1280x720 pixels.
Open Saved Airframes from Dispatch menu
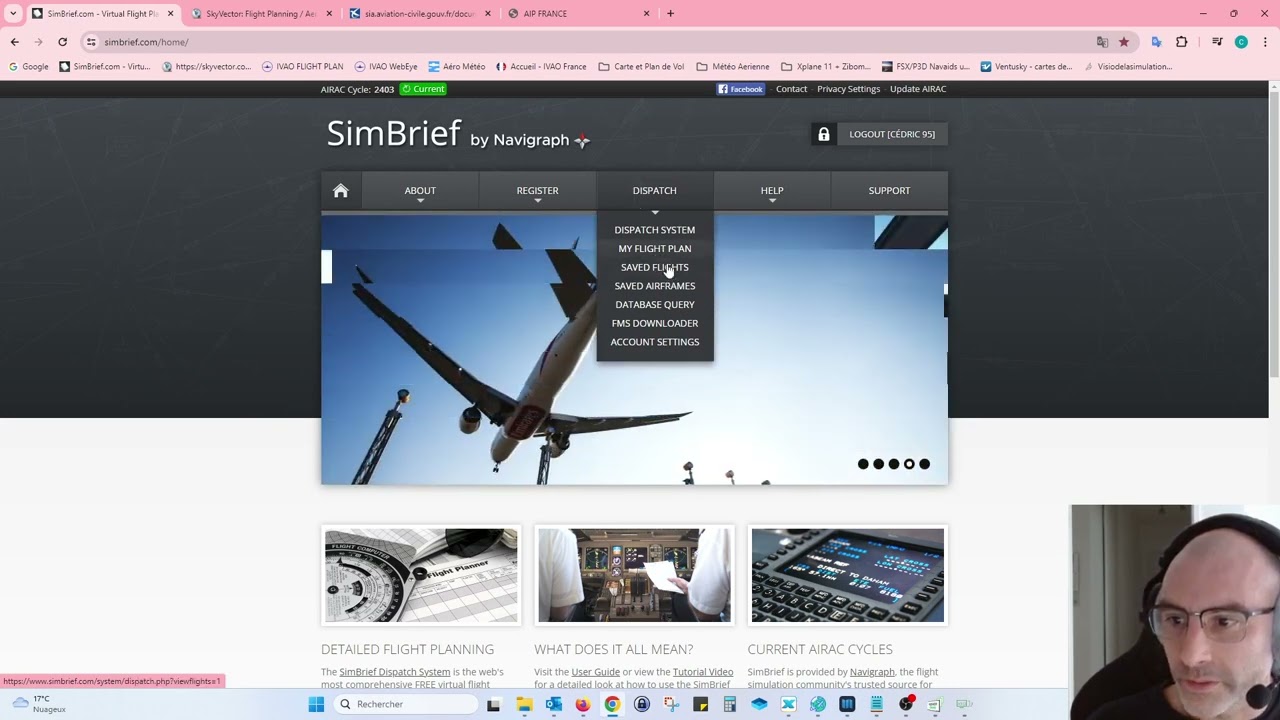pyautogui.click(x=655, y=286)
